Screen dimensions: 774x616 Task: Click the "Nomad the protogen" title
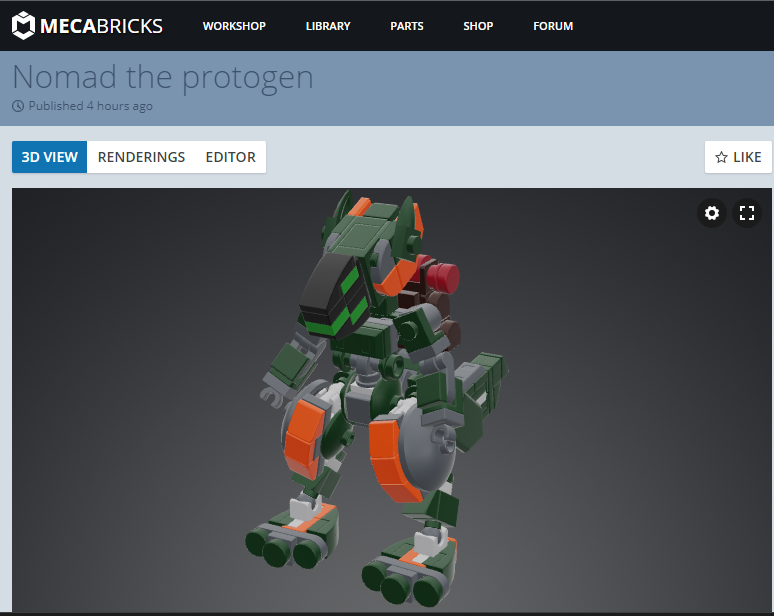[163, 77]
